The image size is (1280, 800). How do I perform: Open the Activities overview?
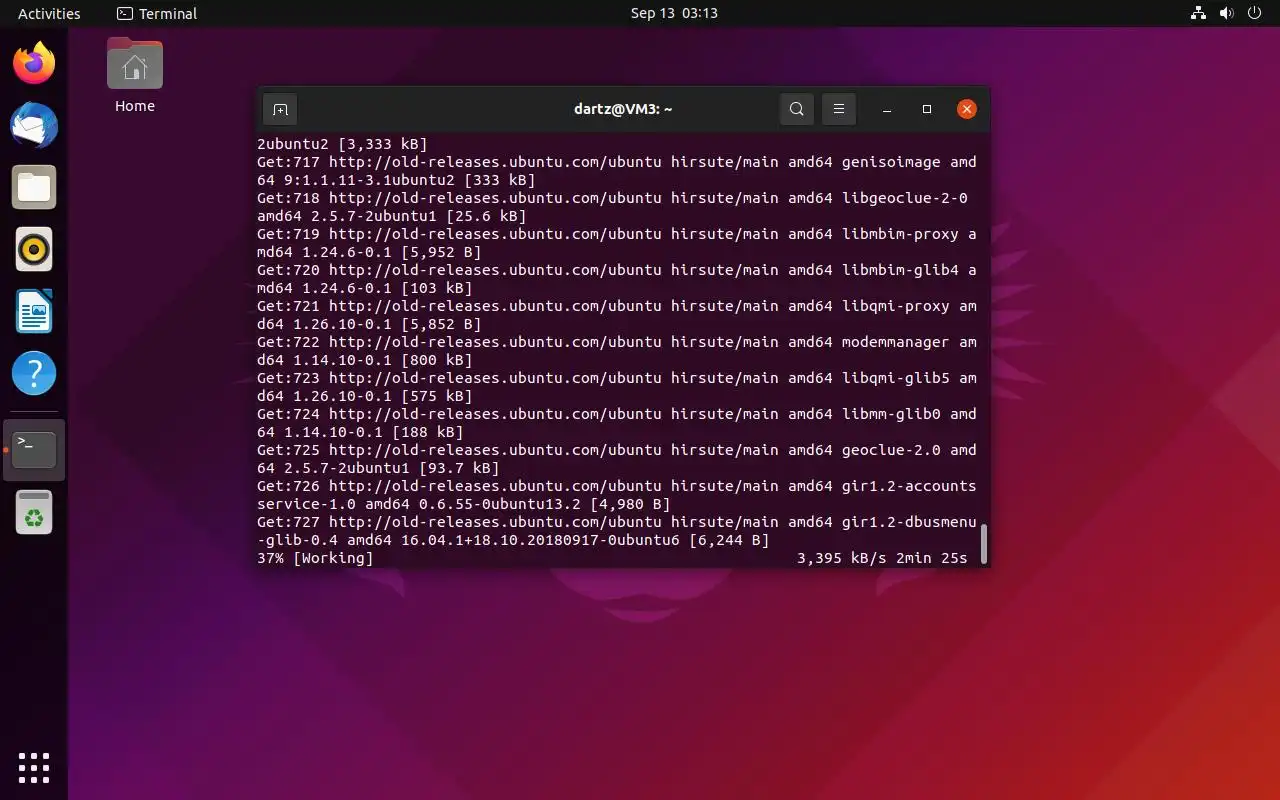(49, 13)
